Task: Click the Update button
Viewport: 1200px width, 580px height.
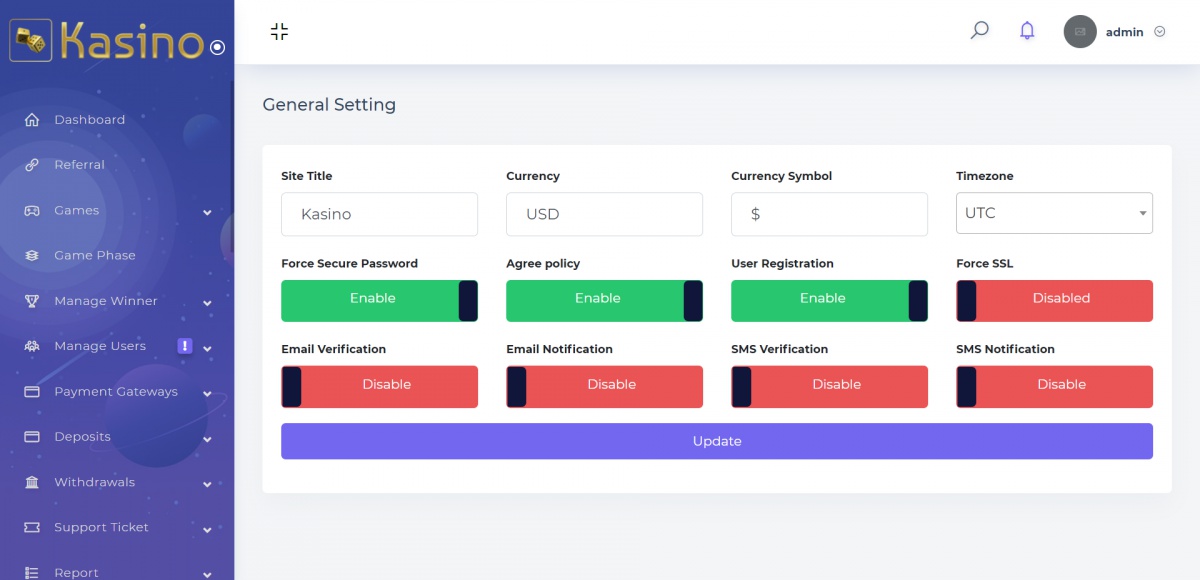Action: (716, 441)
